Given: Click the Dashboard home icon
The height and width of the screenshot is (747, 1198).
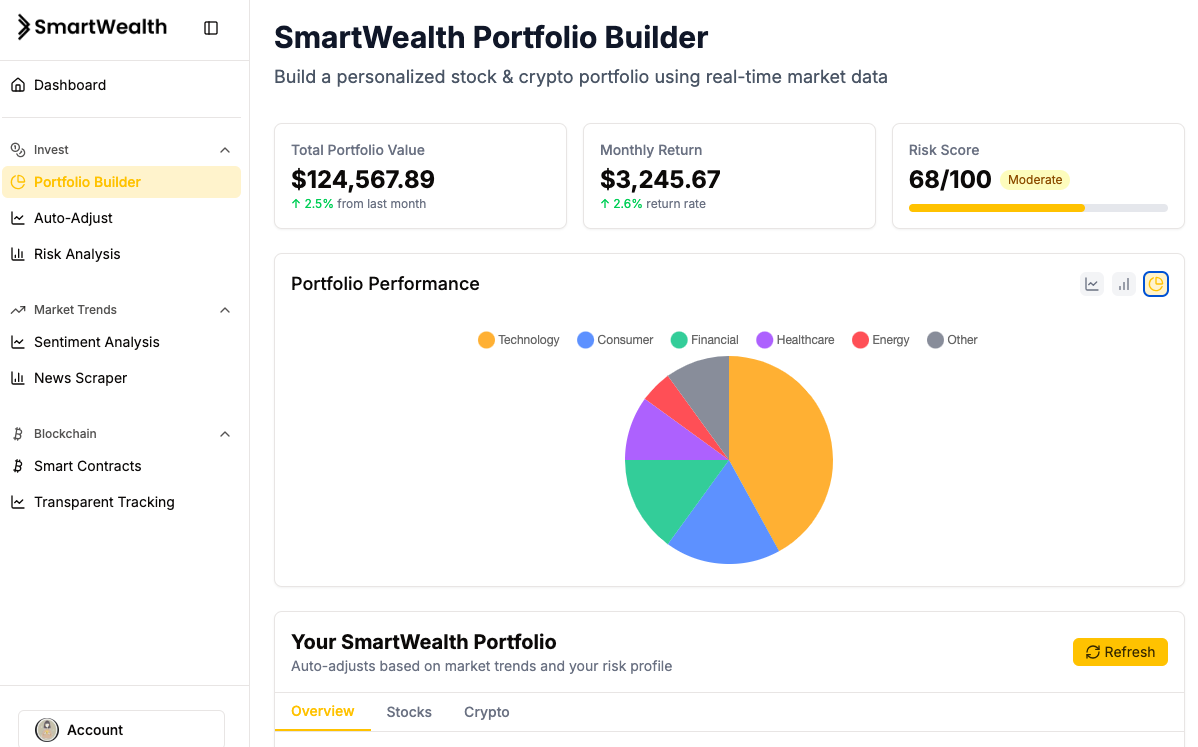Looking at the screenshot, I should click(x=18, y=85).
